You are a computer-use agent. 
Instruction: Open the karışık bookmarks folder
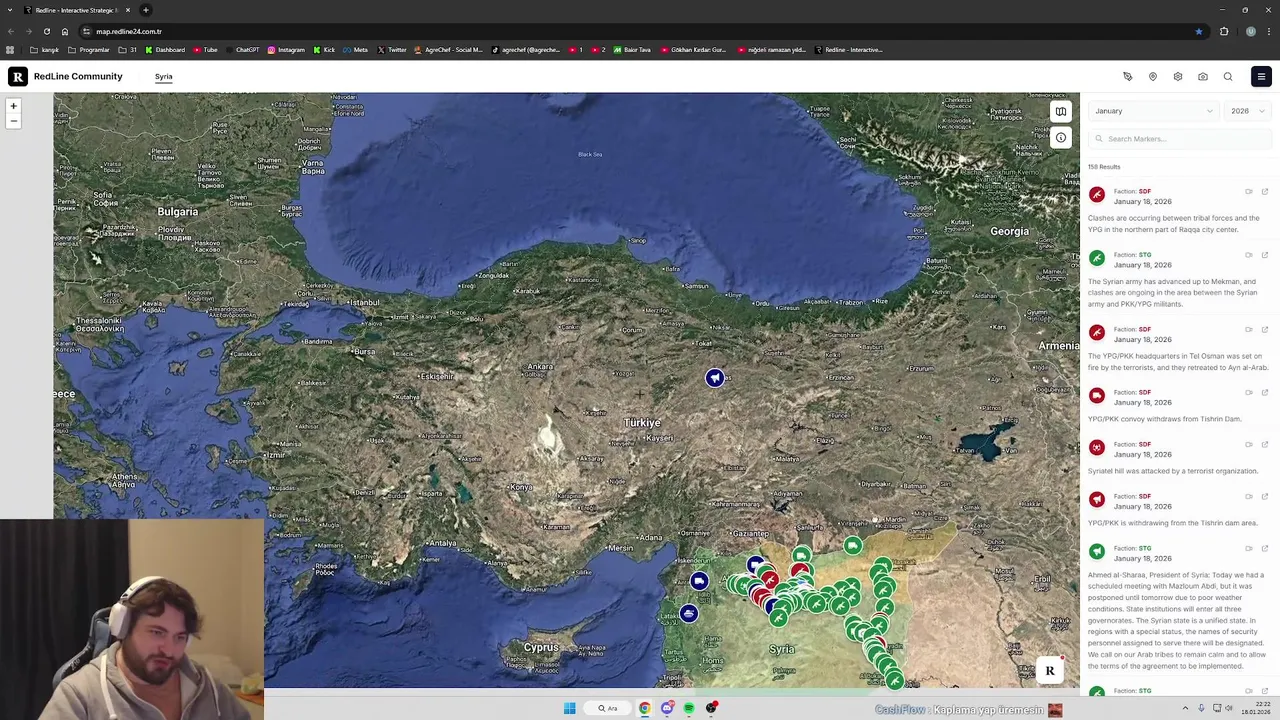44,50
